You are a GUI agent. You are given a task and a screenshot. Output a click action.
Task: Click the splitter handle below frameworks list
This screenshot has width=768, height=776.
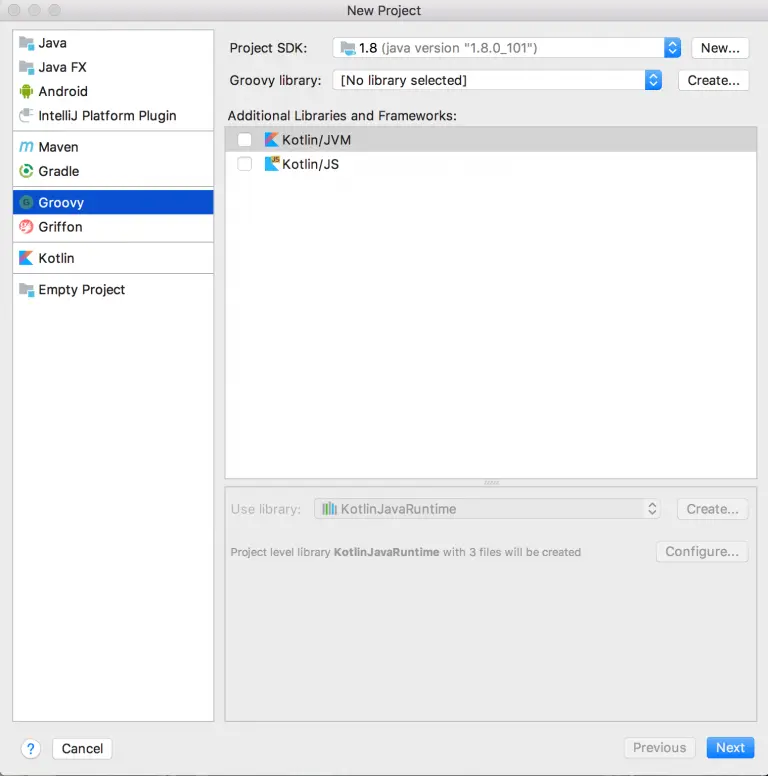[x=491, y=482]
